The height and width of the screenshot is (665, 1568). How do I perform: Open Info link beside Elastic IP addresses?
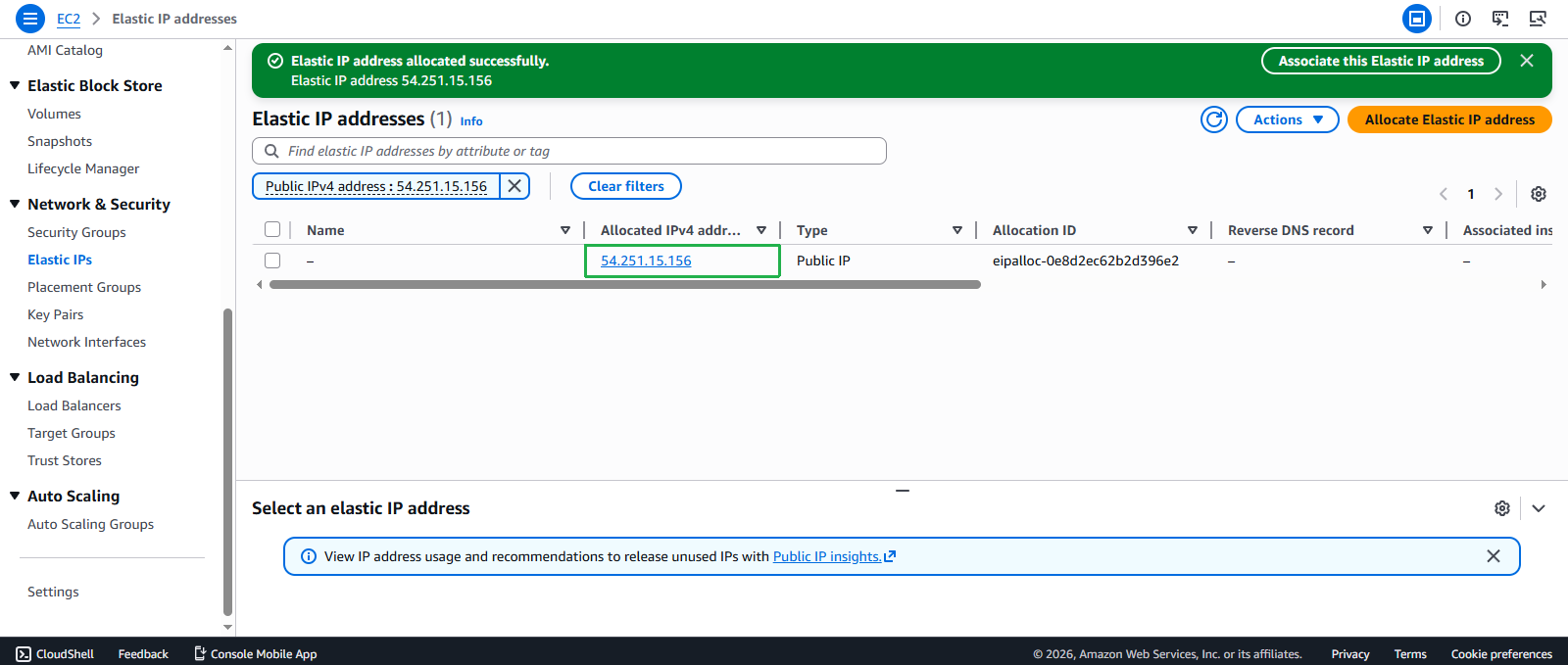(x=471, y=121)
